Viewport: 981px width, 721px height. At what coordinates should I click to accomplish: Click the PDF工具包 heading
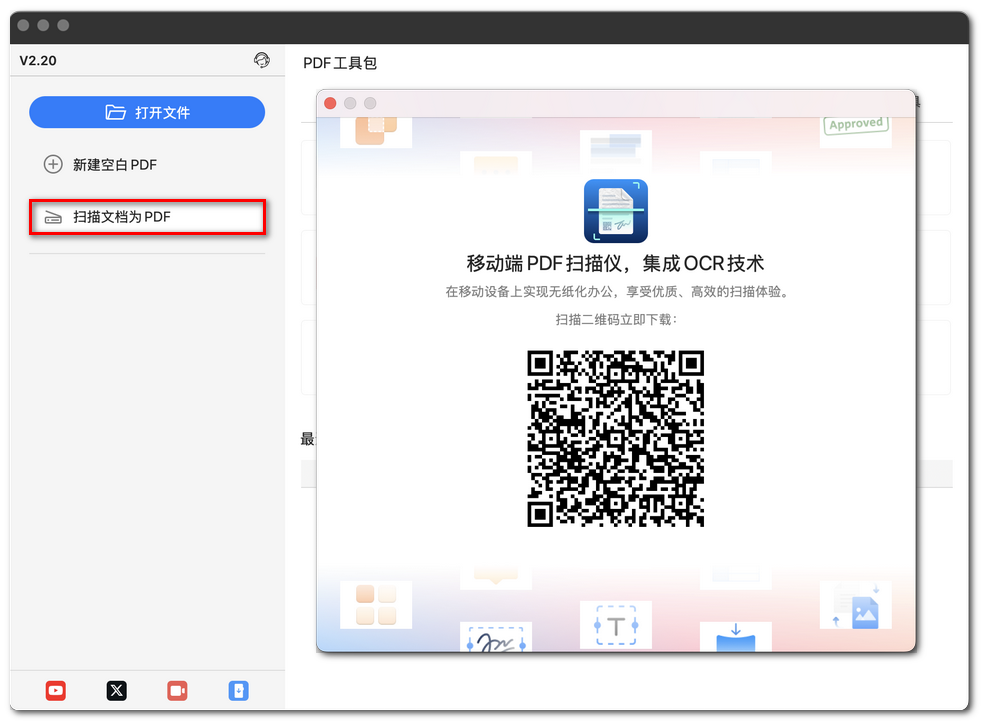[x=340, y=63]
